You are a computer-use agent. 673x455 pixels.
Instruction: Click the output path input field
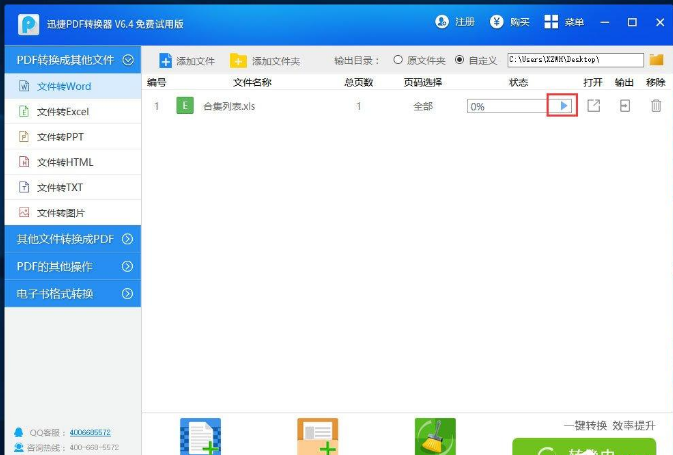point(574,60)
